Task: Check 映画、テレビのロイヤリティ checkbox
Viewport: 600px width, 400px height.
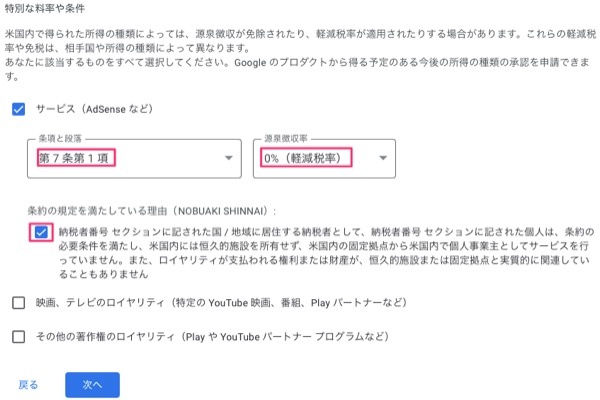Action: [x=18, y=303]
